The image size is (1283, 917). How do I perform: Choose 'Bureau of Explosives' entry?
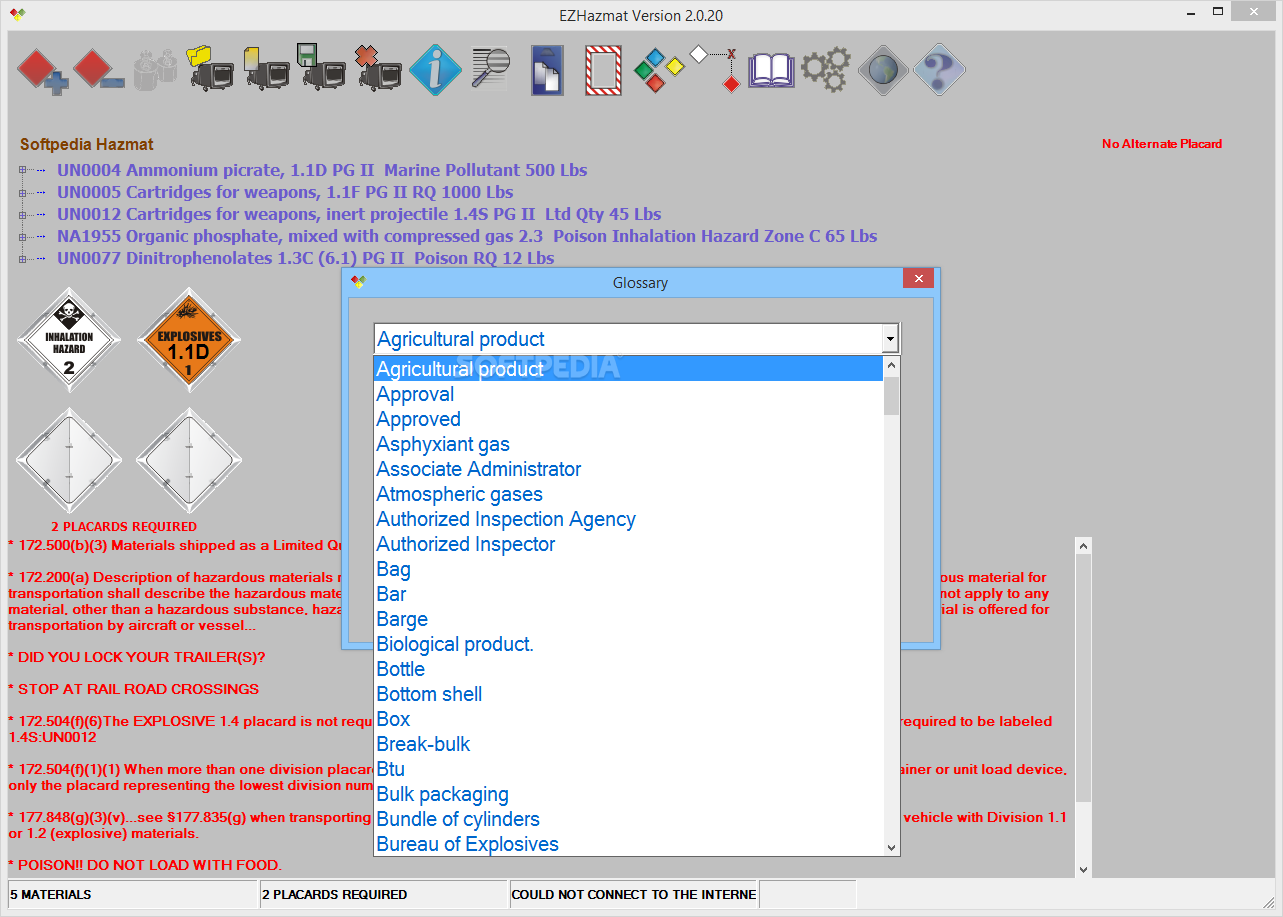[628, 844]
